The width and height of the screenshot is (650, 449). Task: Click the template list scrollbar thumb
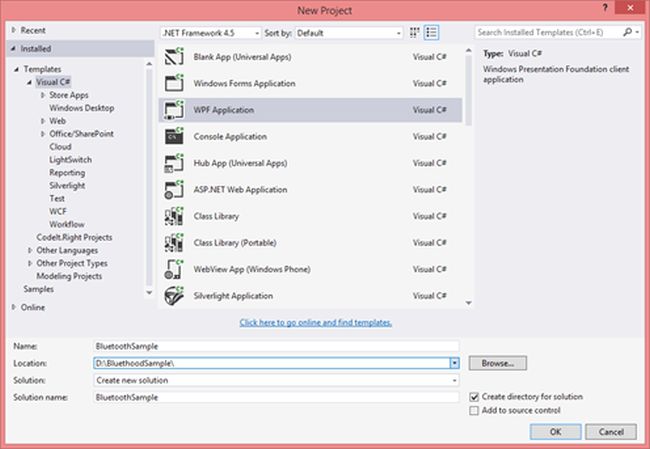(468, 90)
